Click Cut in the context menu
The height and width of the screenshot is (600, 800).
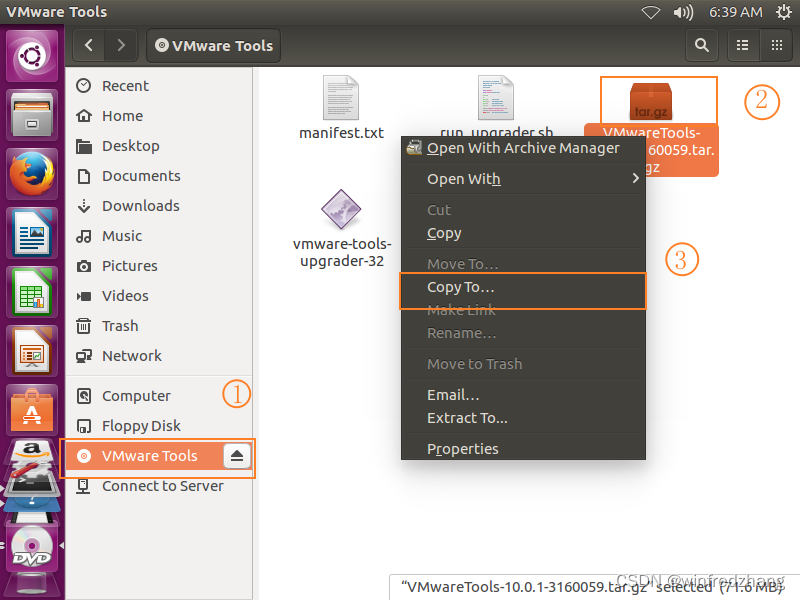tap(523, 210)
